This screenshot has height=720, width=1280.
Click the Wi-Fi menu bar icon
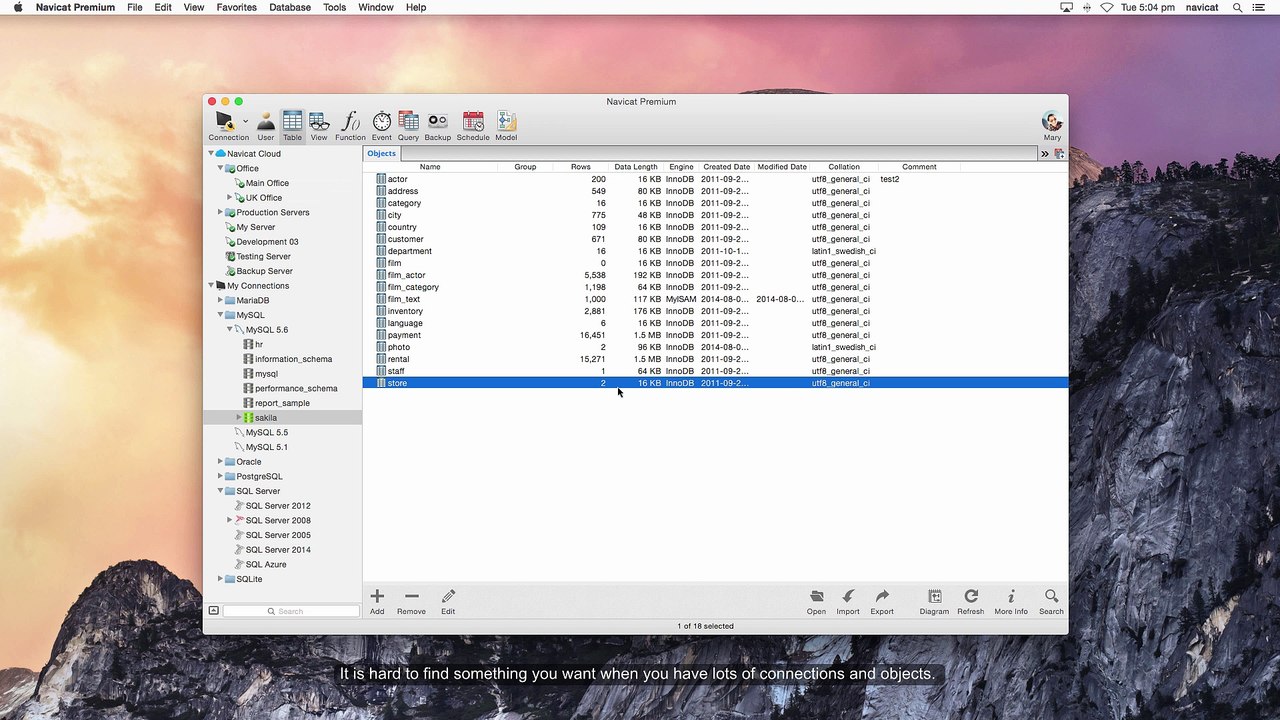(x=1107, y=7)
